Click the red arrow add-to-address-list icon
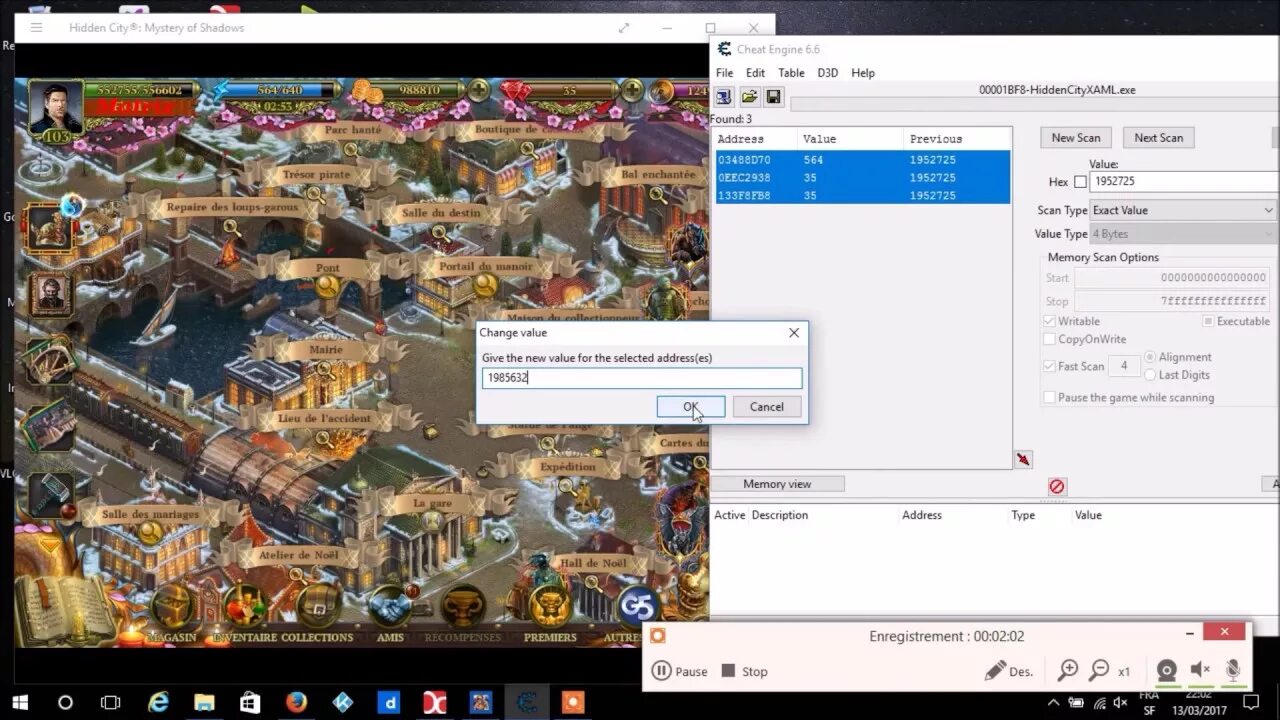This screenshot has height=720, width=1280. point(1023,459)
